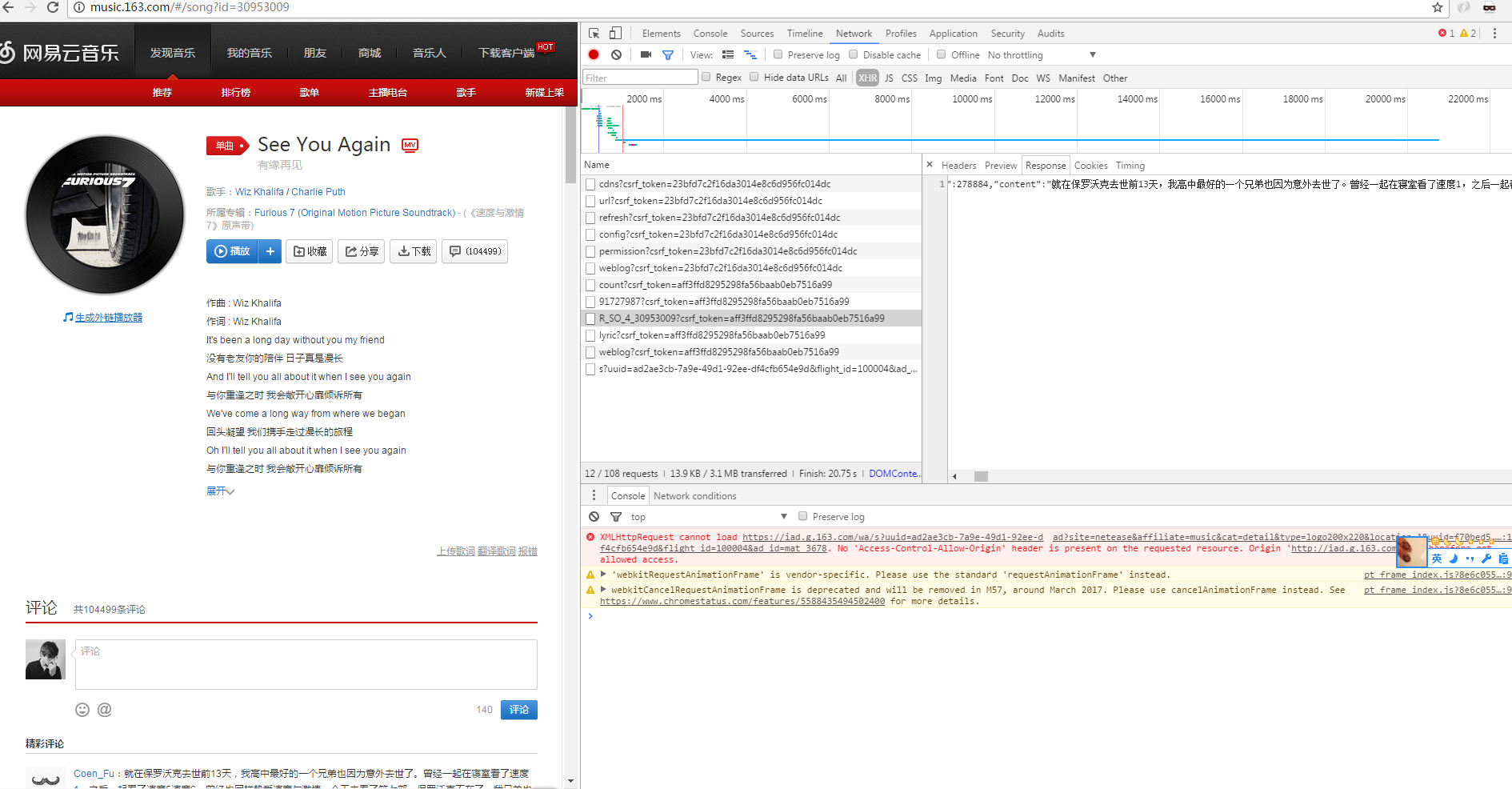Image resolution: width=1512 pixels, height=789 pixels.
Task: Click the page vertical scrollbar thumb
Action: point(570,145)
